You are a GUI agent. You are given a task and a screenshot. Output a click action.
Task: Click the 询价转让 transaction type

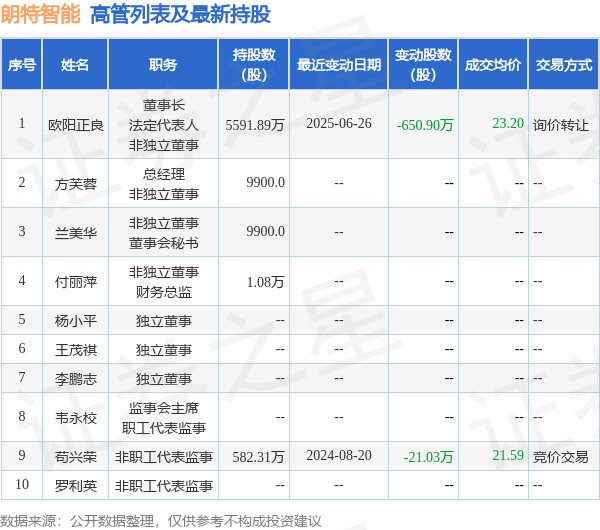click(x=561, y=125)
